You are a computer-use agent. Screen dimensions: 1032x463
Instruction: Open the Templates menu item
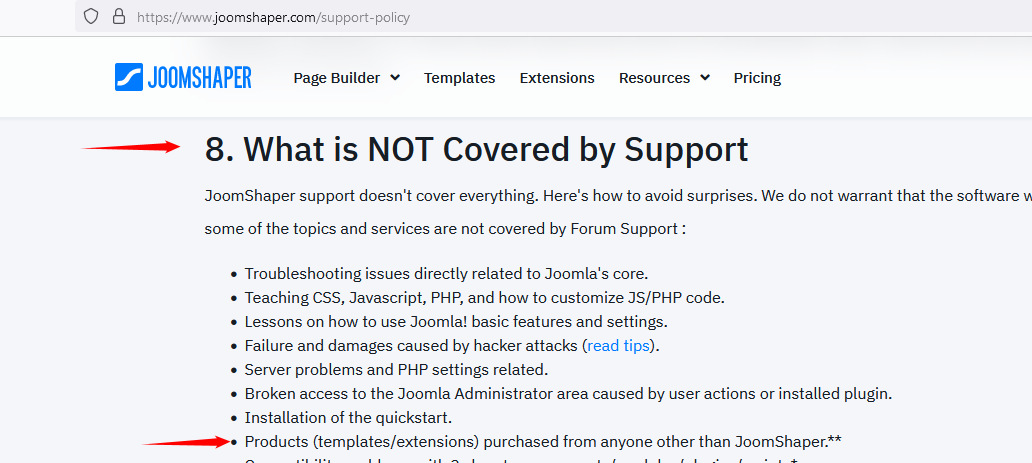tap(459, 78)
